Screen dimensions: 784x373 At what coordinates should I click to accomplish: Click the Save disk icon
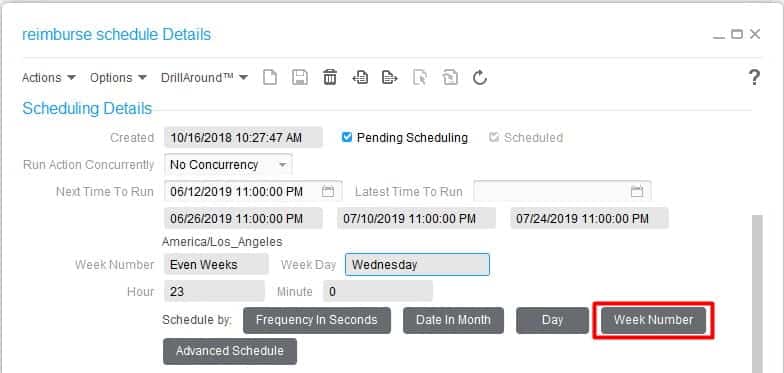300,78
